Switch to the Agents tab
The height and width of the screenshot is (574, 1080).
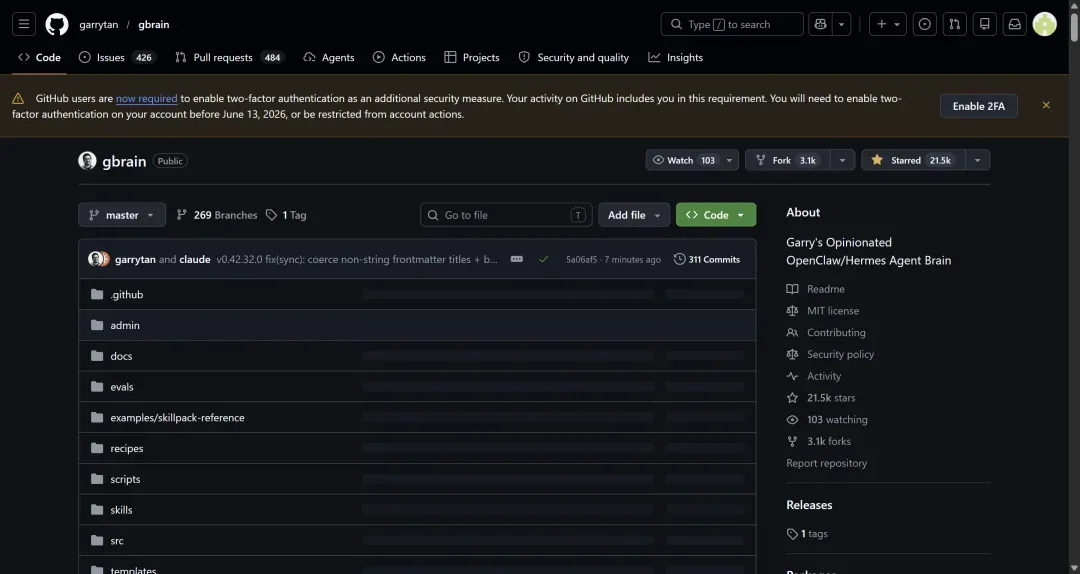tap(329, 57)
